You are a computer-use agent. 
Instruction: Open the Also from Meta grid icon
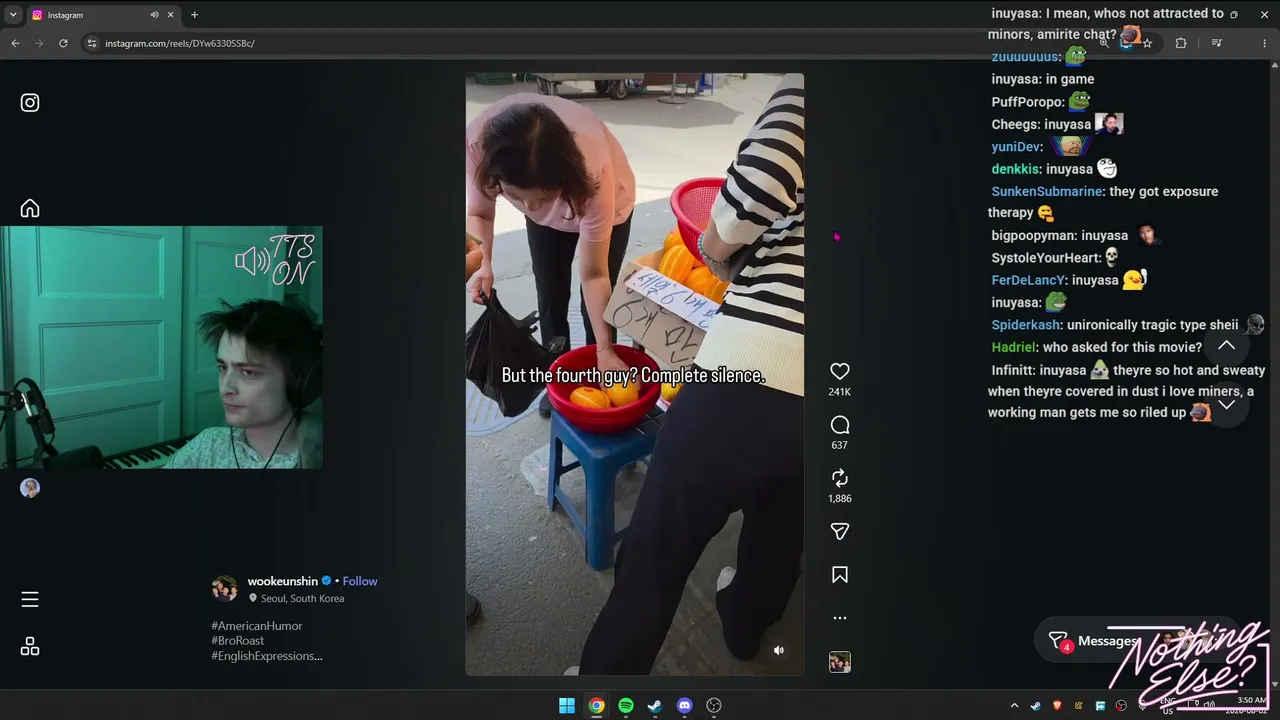[x=30, y=647]
